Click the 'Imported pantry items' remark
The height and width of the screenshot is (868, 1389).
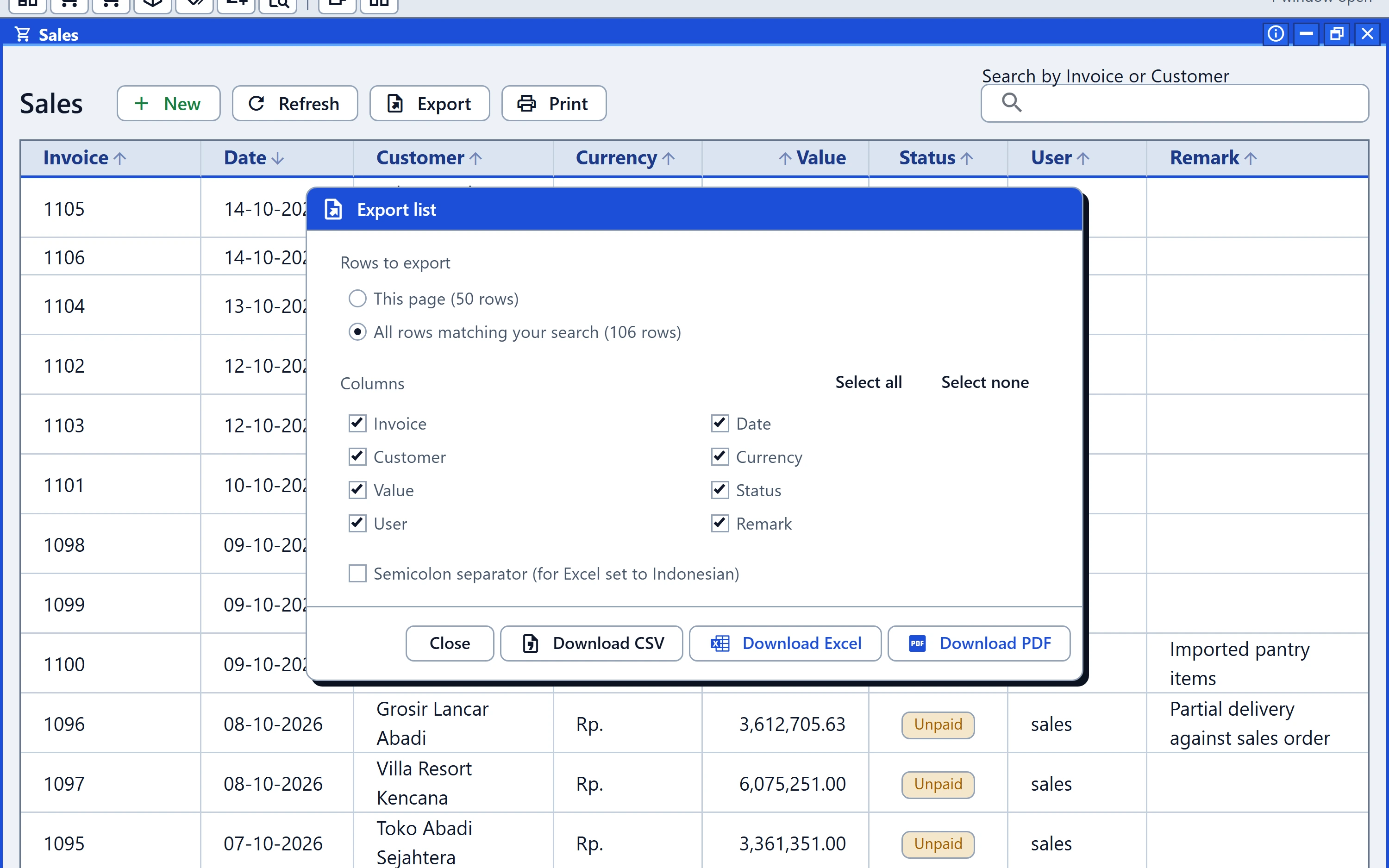click(x=1240, y=664)
